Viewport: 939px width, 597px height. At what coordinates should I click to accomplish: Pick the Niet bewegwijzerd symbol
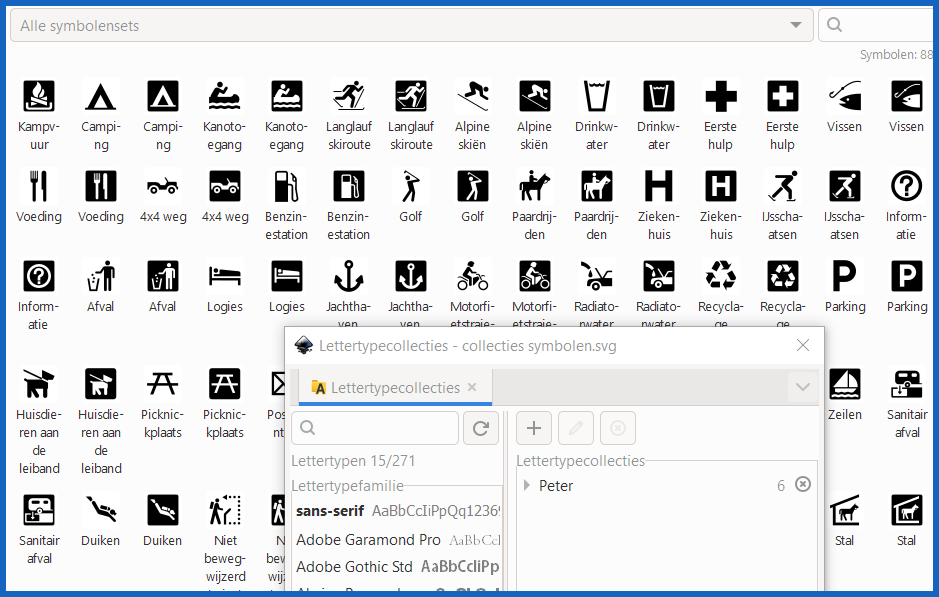tap(224, 511)
